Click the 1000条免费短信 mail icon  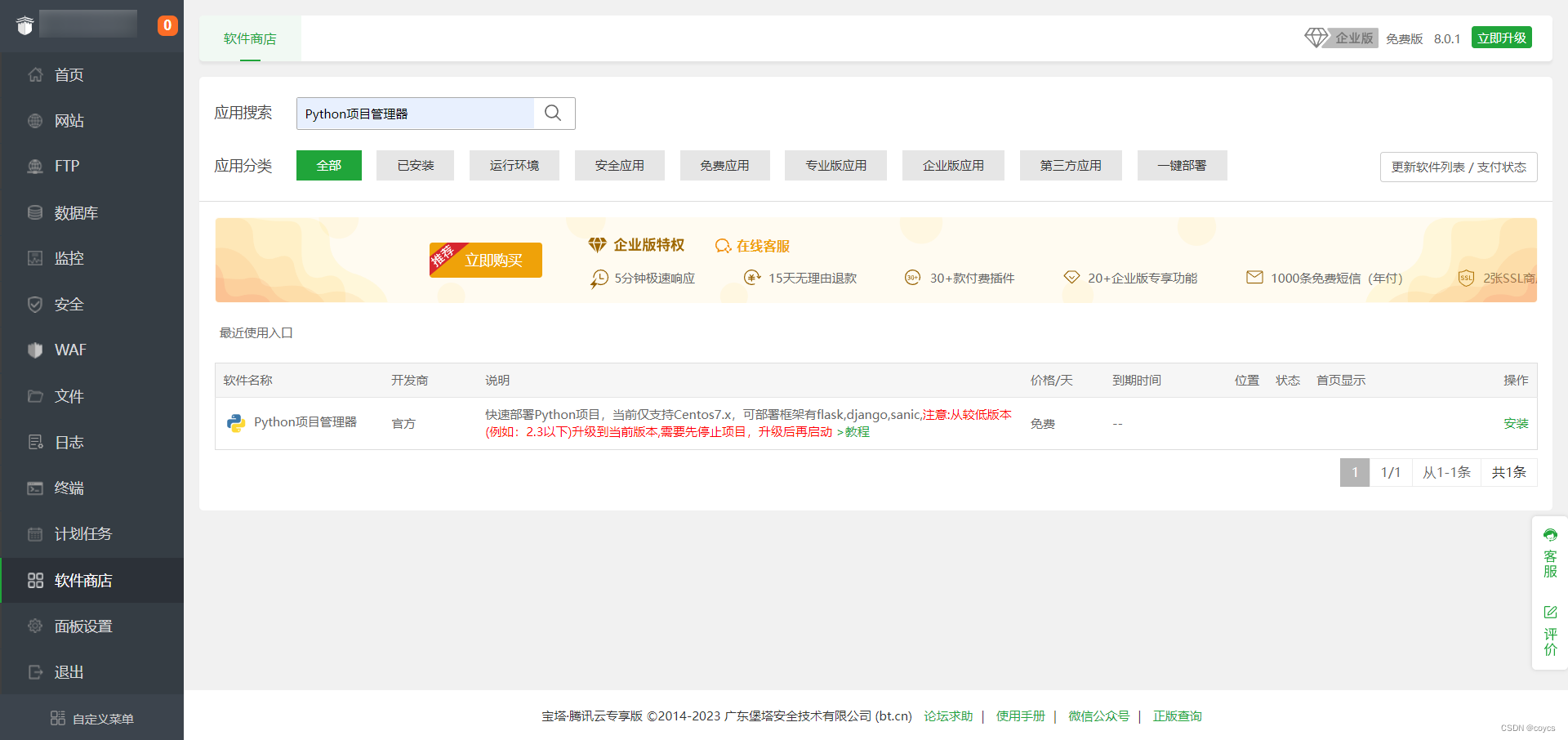(1254, 278)
